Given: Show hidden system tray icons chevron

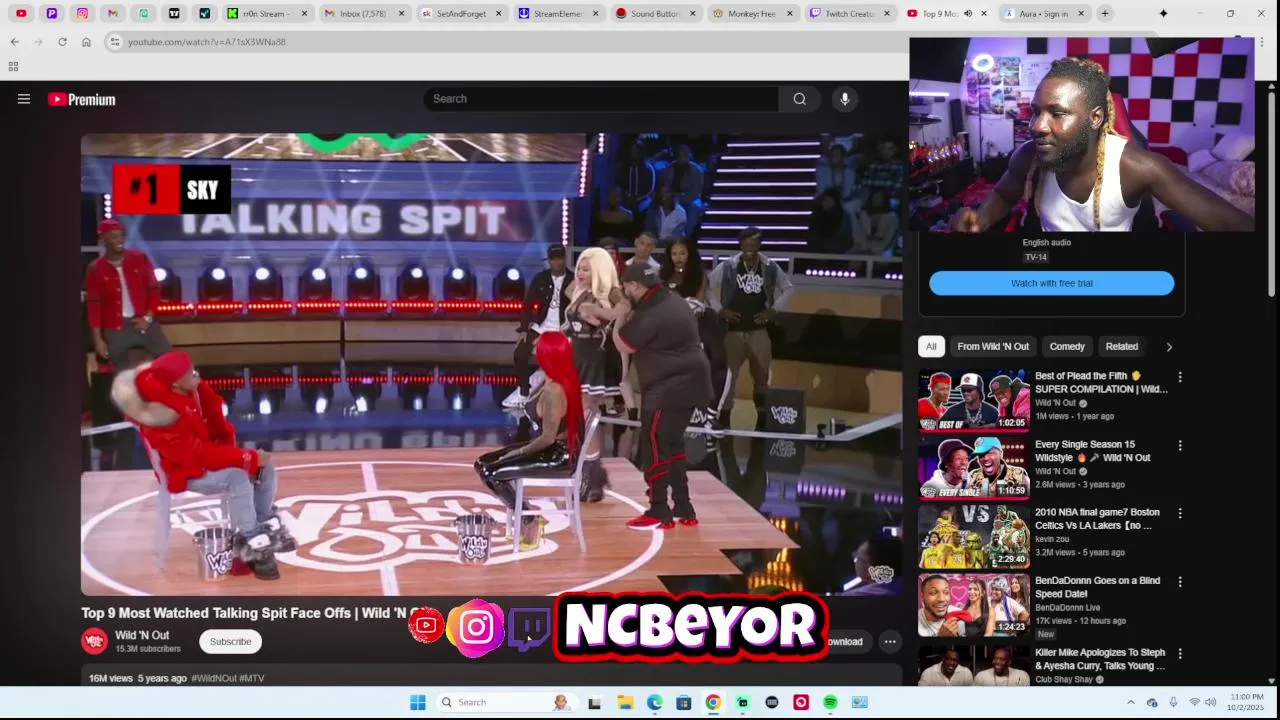Looking at the screenshot, I should click(x=1131, y=702).
